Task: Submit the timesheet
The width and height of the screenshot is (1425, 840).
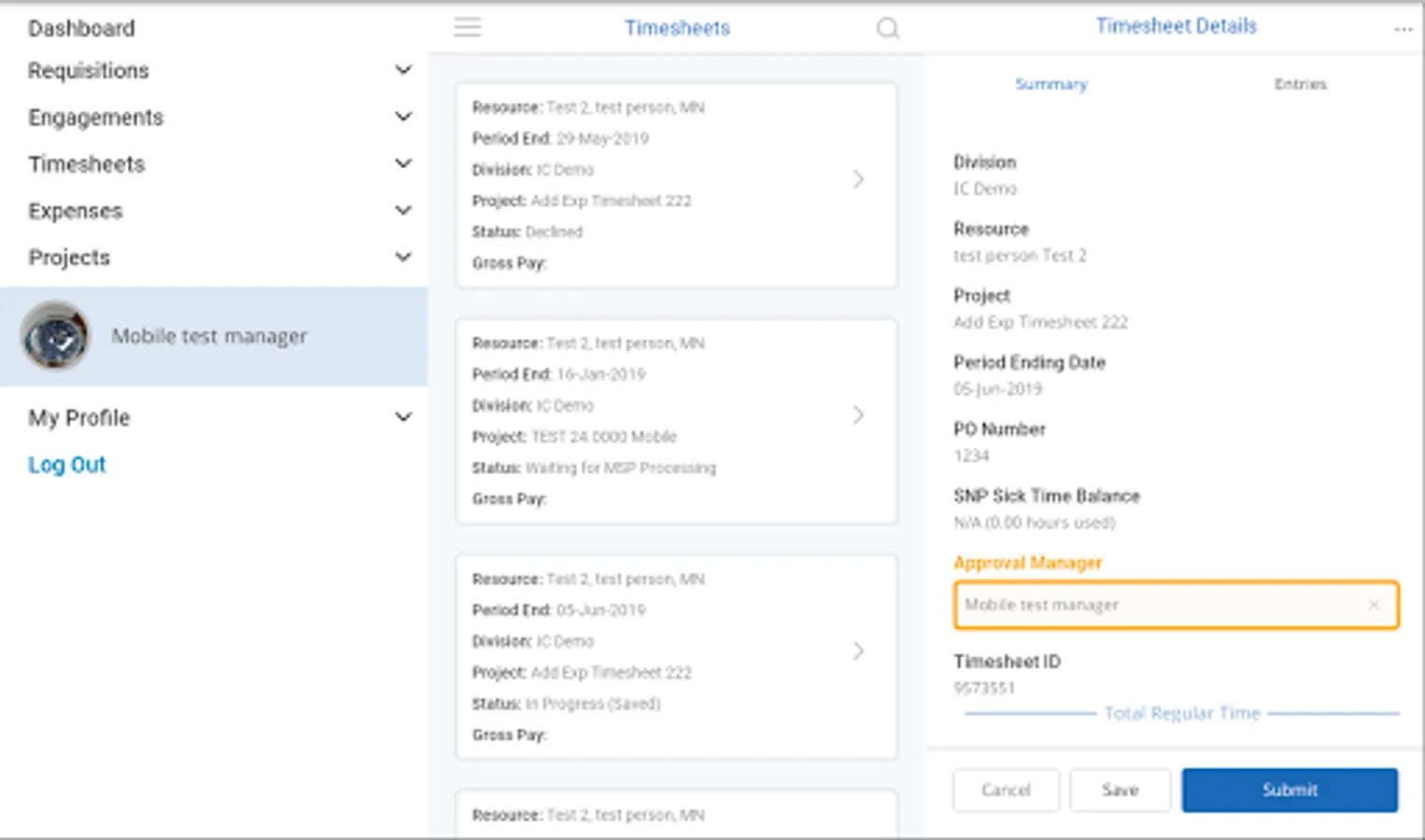Action: click(1290, 790)
